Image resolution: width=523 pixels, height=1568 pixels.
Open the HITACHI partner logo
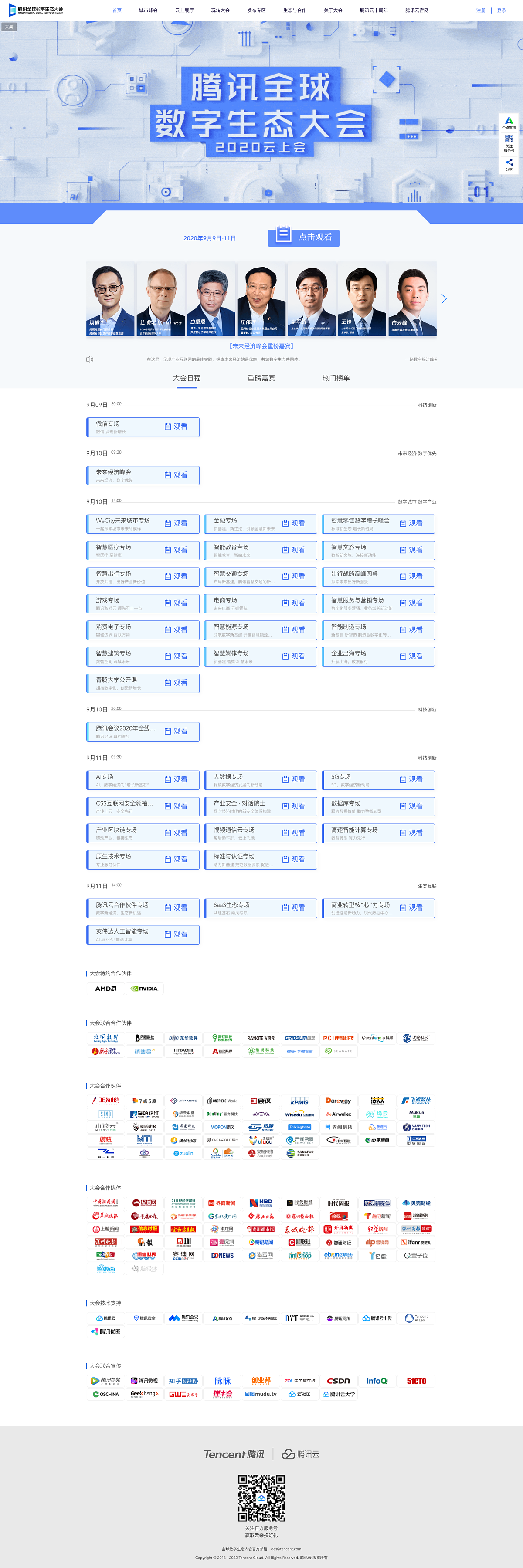point(183,1051)
